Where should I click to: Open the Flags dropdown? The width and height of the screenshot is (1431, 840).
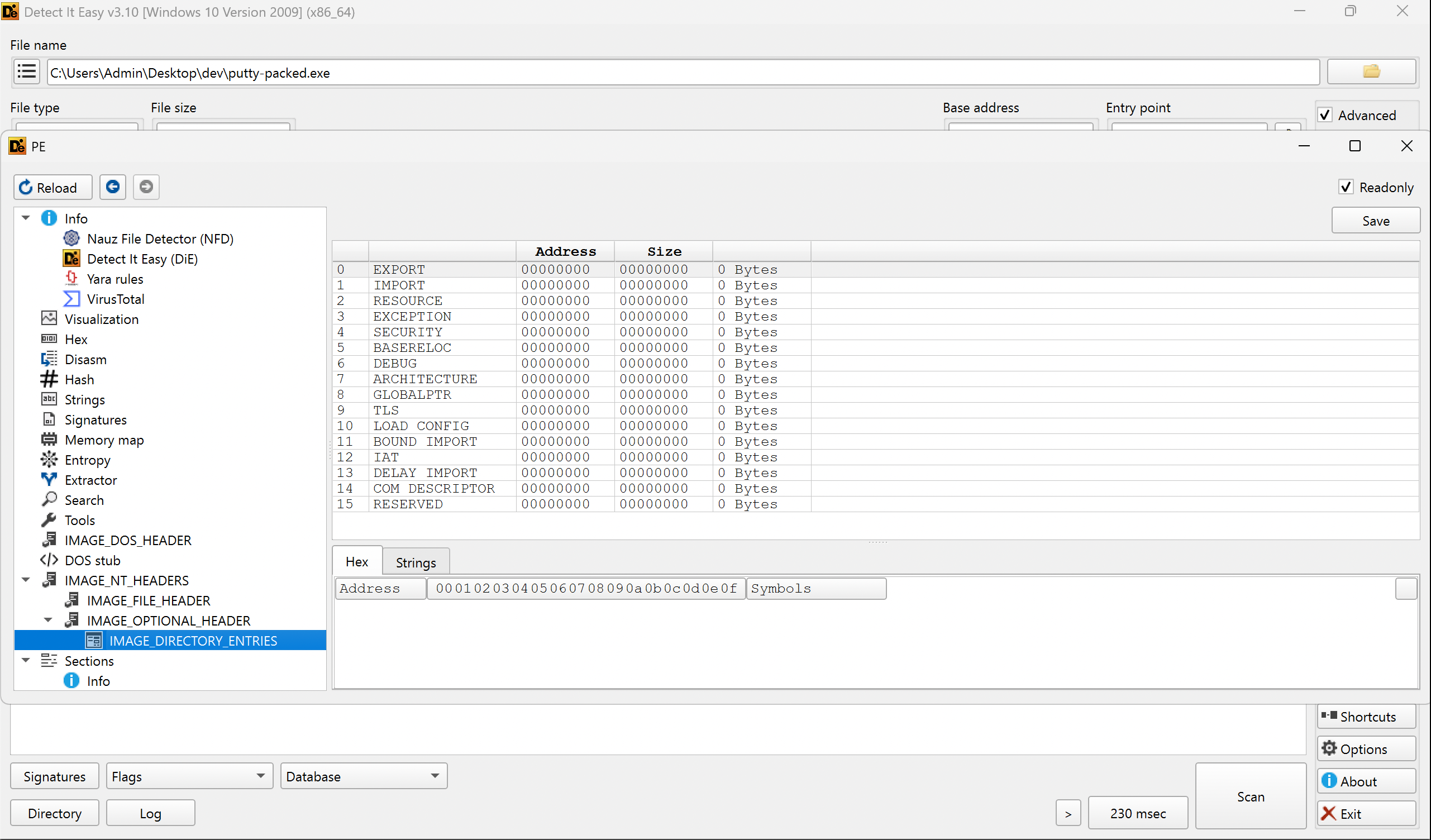pyautogui.click(x=190, y=776)
